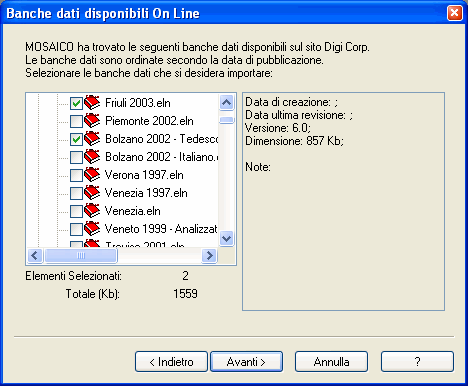Click the book icon for Veneto 1999 - Analizzat
Viewport: 468px width, 386px height.
pyautogui.click(x=92, y=229)
